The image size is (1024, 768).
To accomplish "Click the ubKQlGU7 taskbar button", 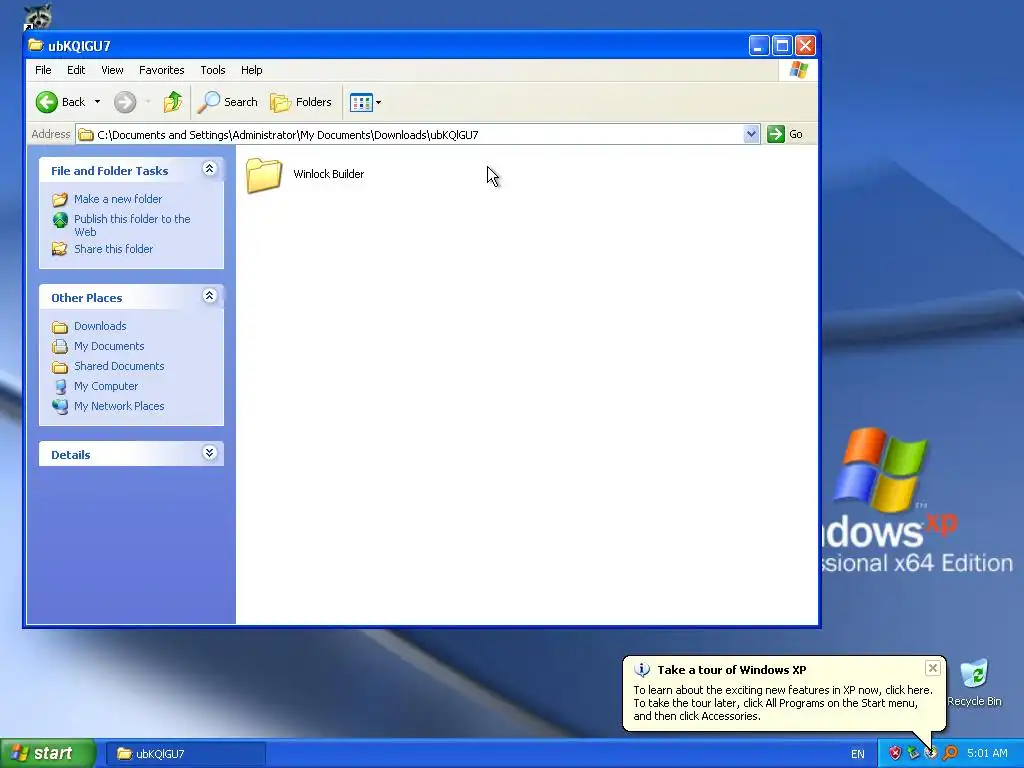I will click(x=185, y=754).
